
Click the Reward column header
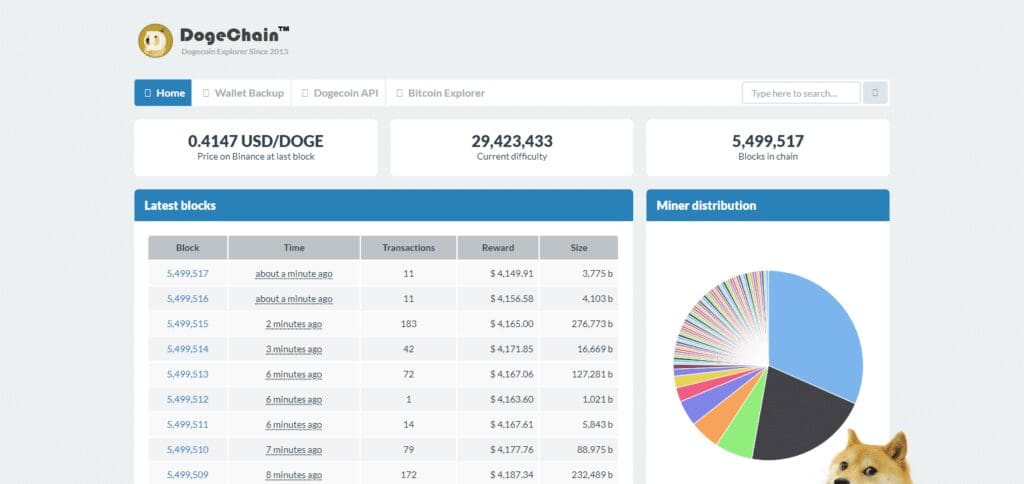tap(498, 248)
